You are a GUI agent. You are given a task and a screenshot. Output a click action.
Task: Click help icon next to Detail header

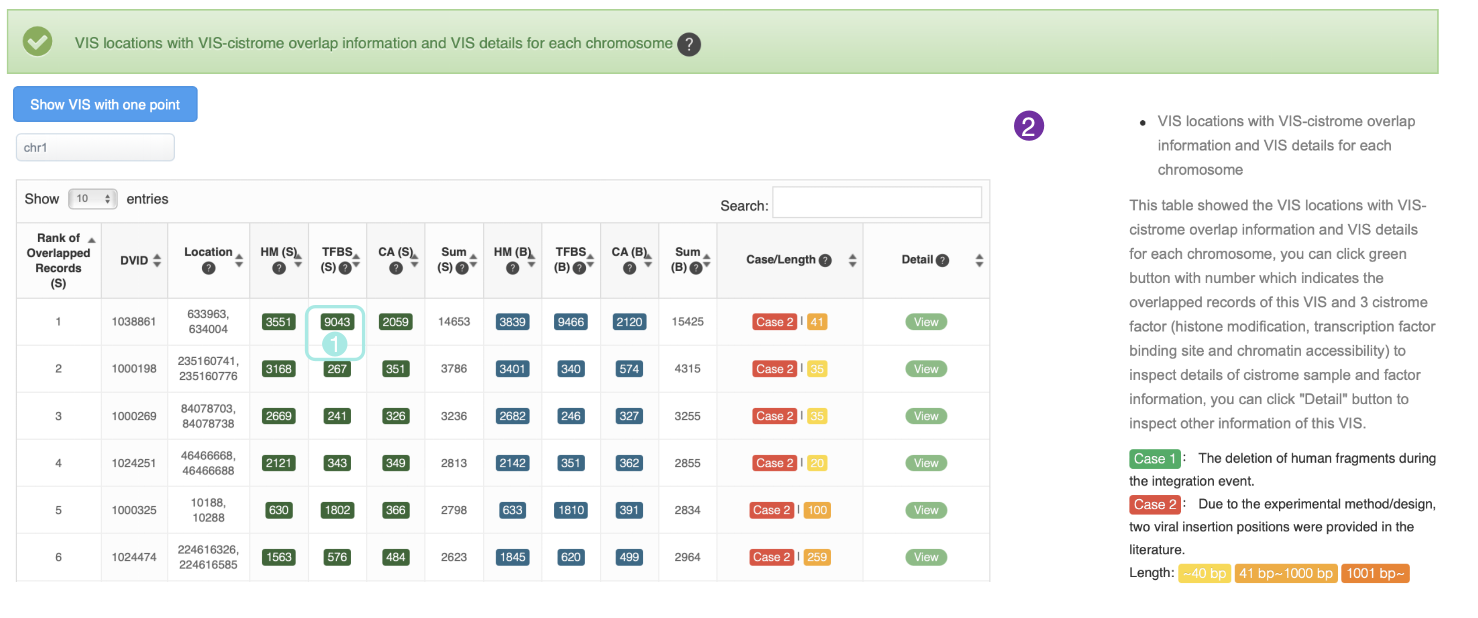[942, 260]
